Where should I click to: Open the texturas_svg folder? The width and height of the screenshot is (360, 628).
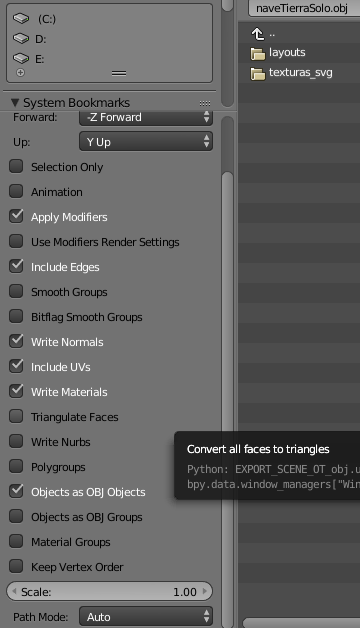click(x=301, y=72)
